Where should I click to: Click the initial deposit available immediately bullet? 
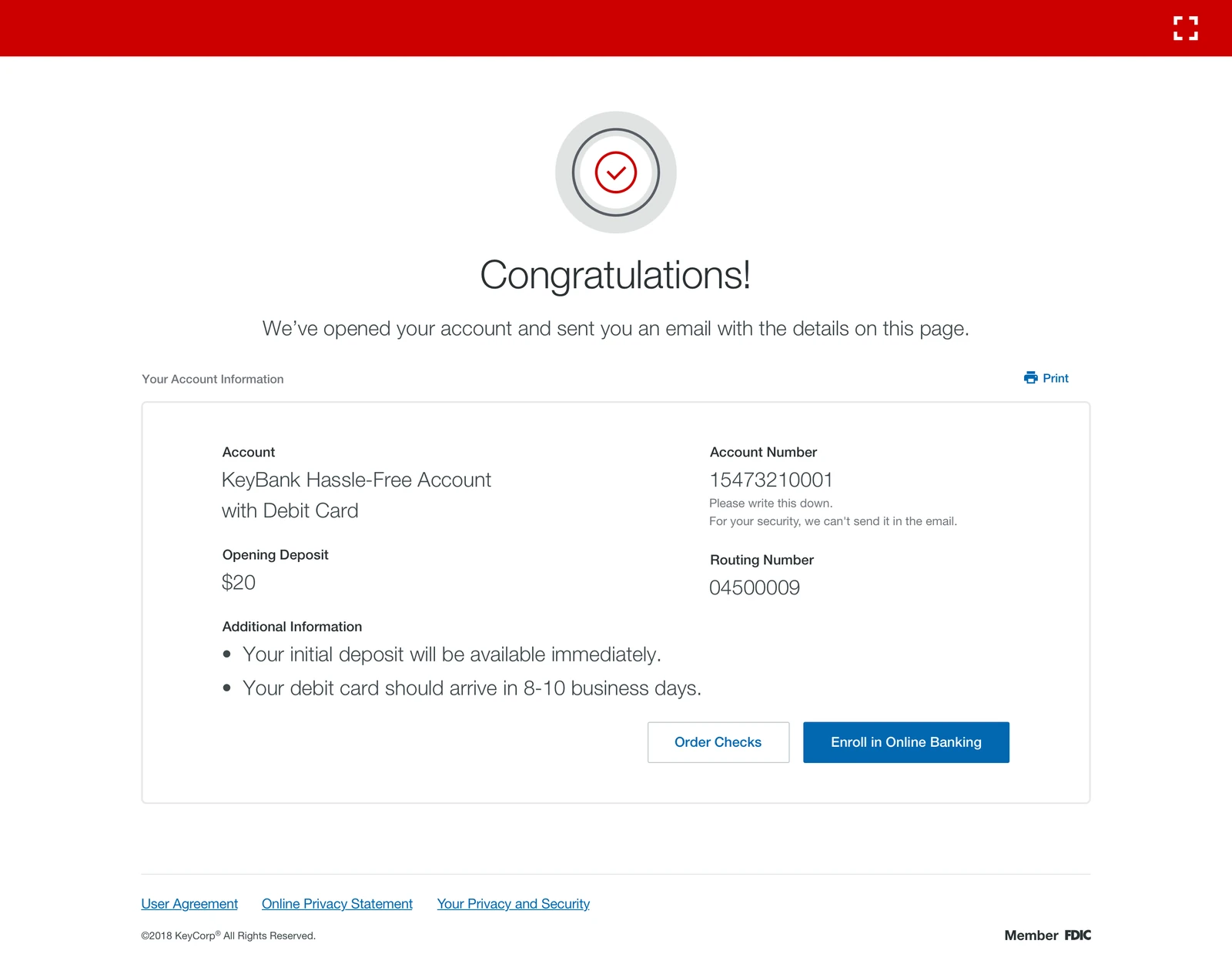pyautogui.click(x=452, y=654)
